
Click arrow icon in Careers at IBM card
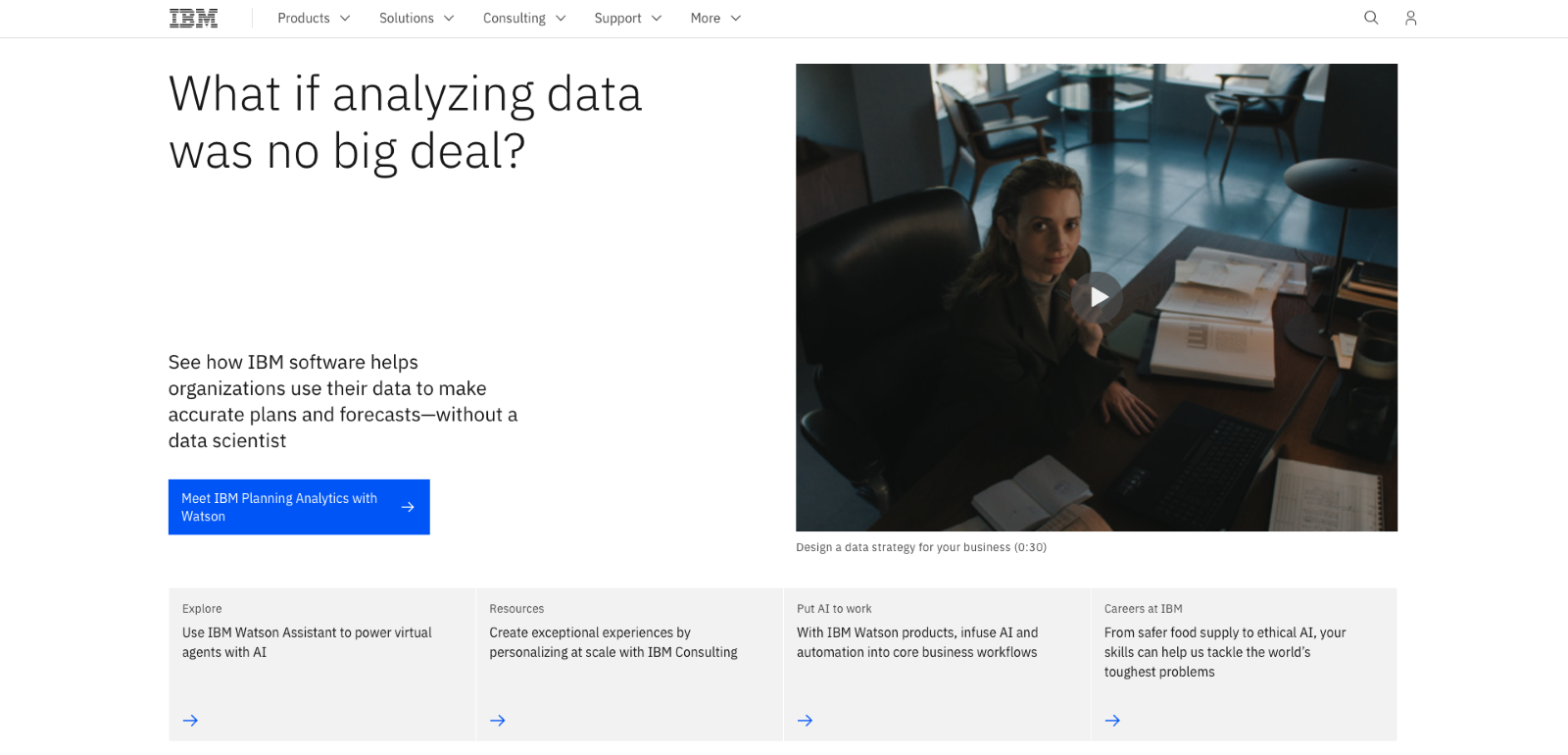(1112, 721)
